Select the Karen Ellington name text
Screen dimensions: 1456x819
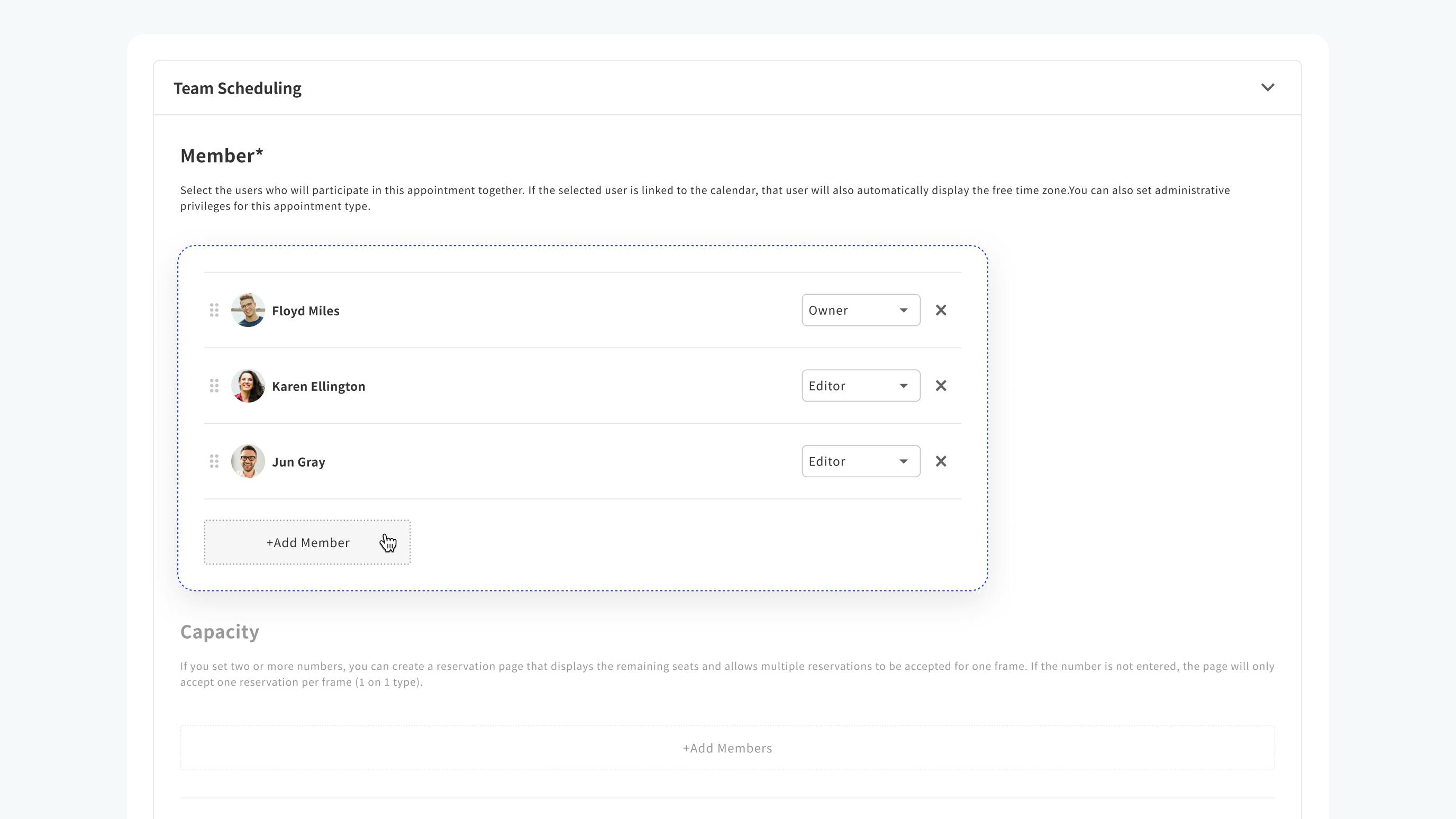point(319,387)
